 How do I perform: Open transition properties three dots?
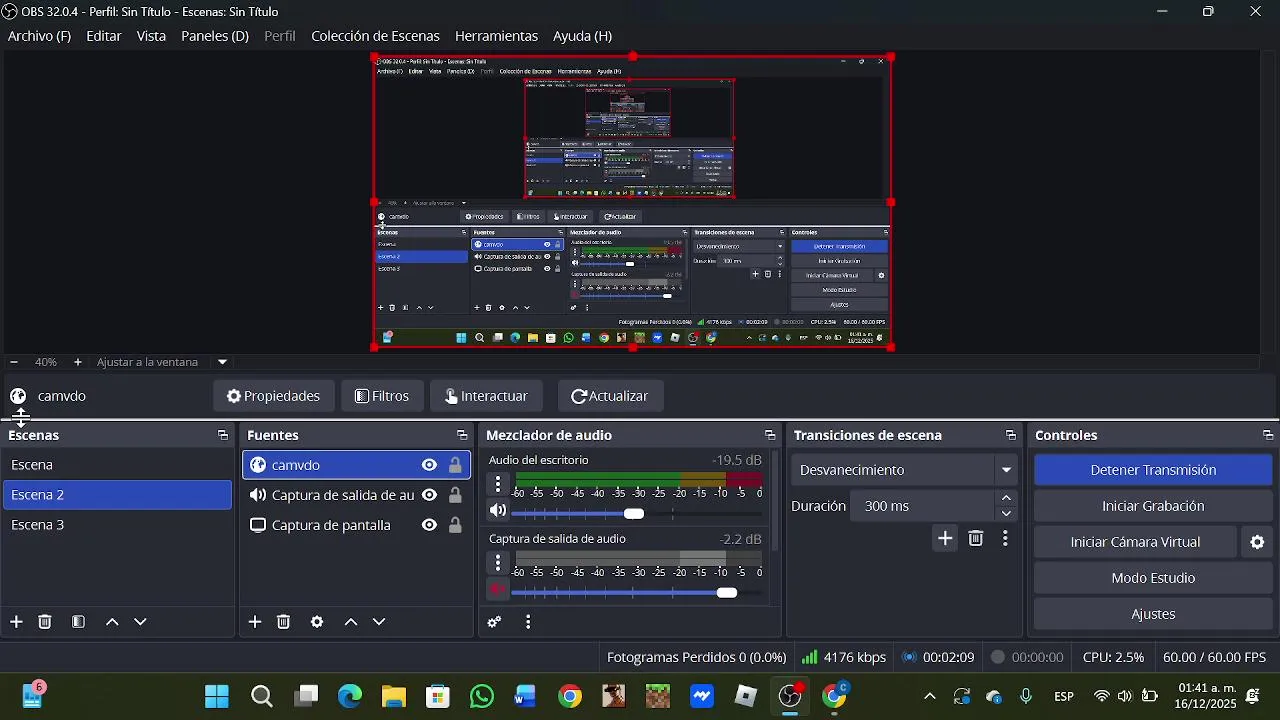pos(1005,539)
